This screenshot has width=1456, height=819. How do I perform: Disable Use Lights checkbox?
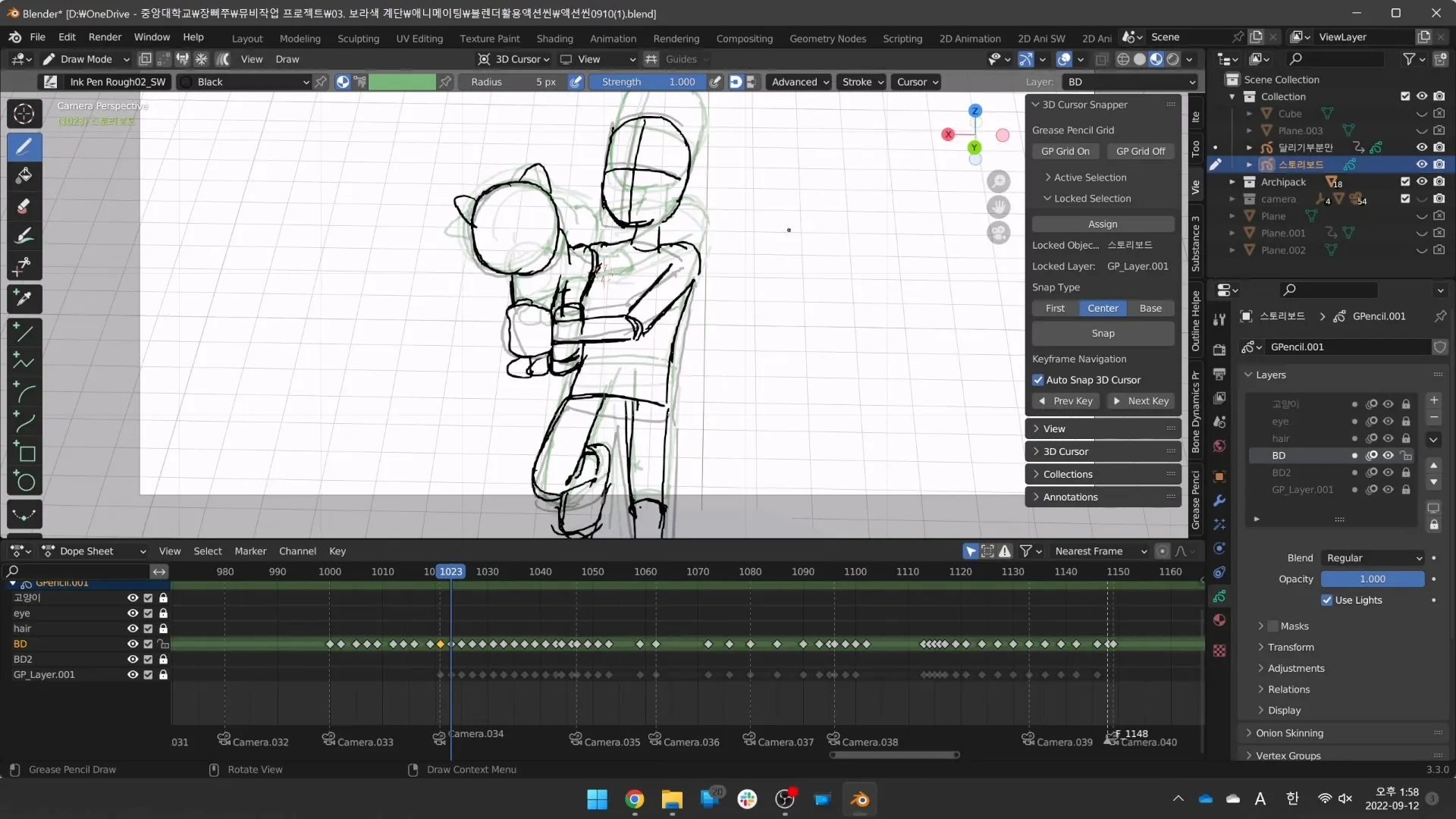(x=1326, y=600)
